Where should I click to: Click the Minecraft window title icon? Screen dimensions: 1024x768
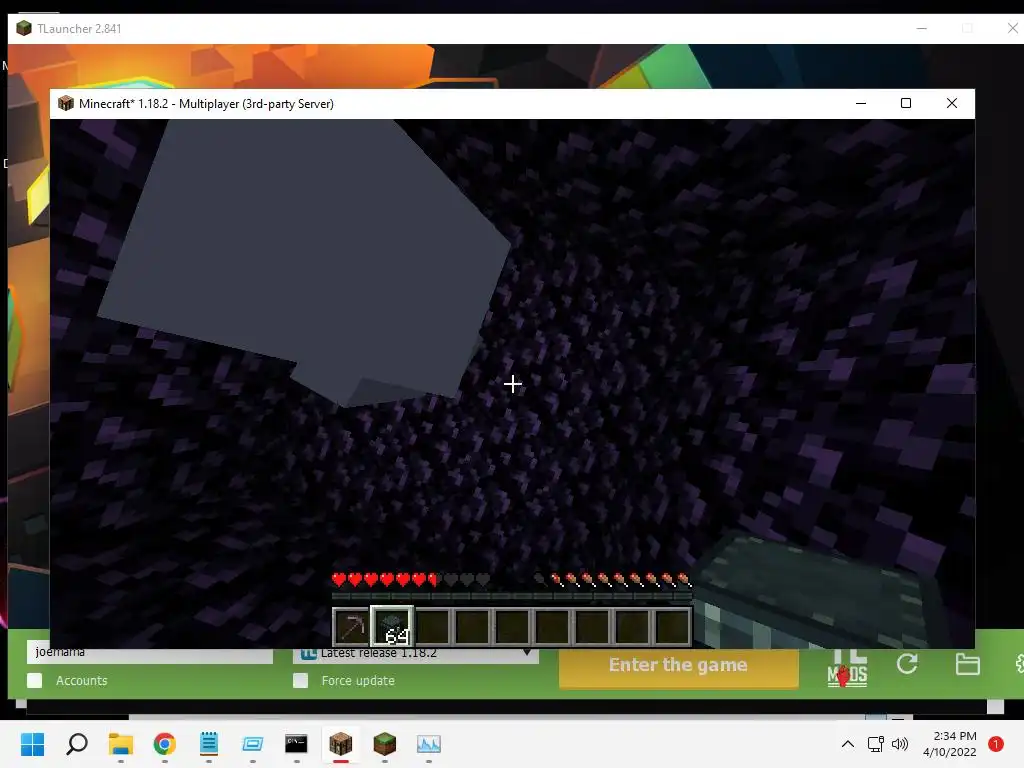66,103
